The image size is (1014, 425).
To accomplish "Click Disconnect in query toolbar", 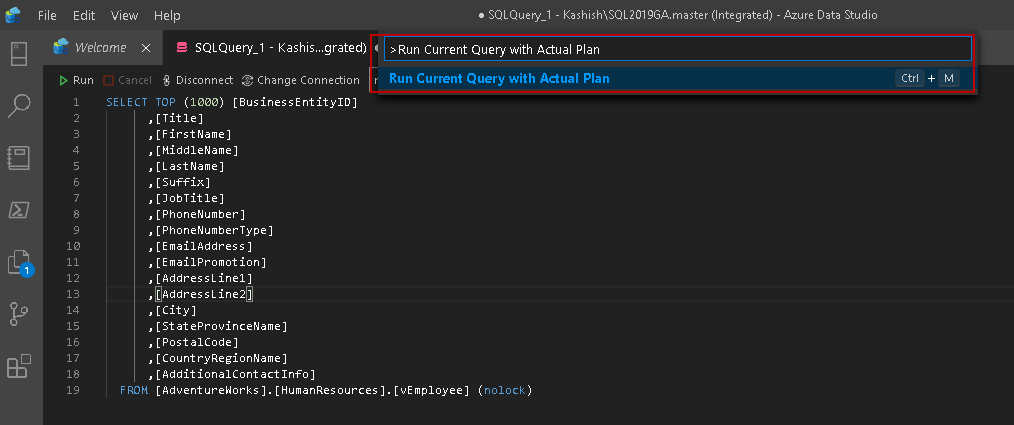I will pos(197,80).
